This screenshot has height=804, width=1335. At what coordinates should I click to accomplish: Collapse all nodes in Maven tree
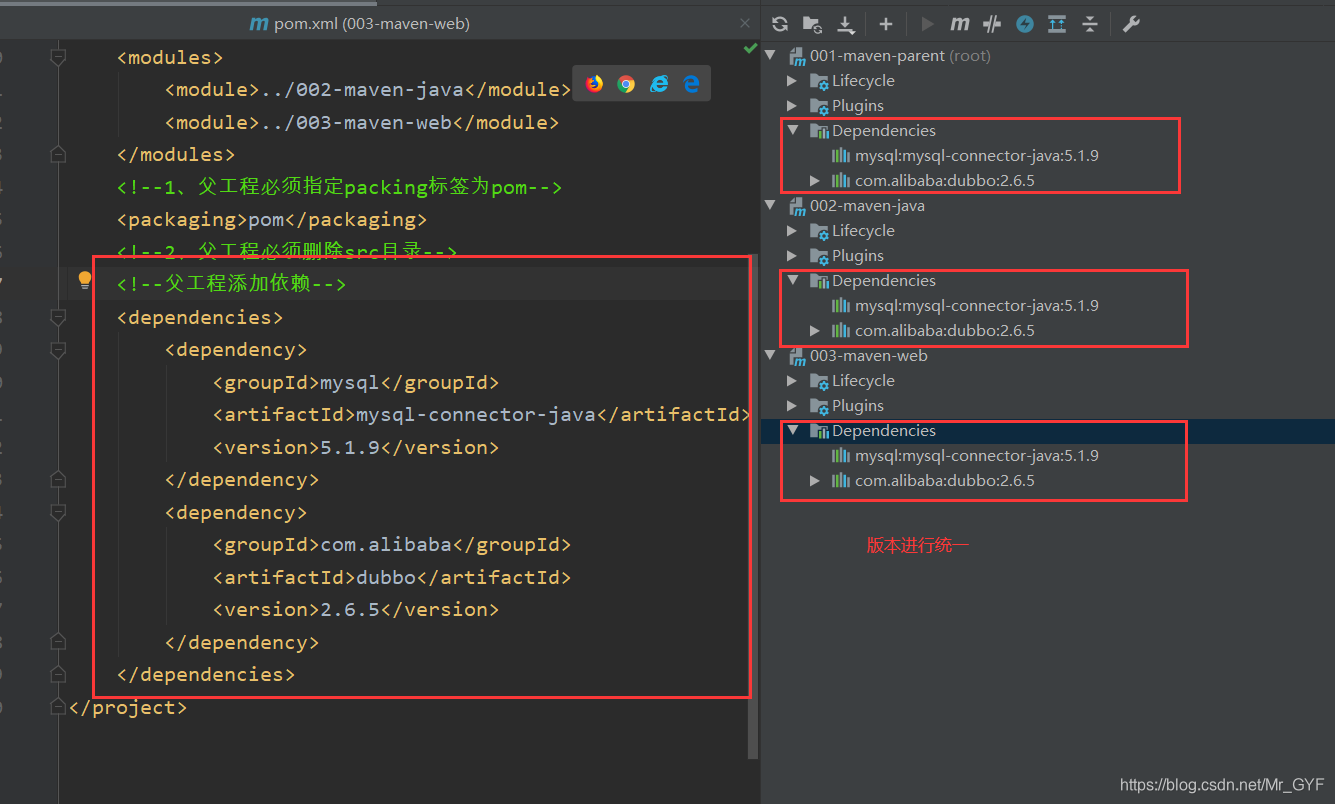[x=1090, y=24]
